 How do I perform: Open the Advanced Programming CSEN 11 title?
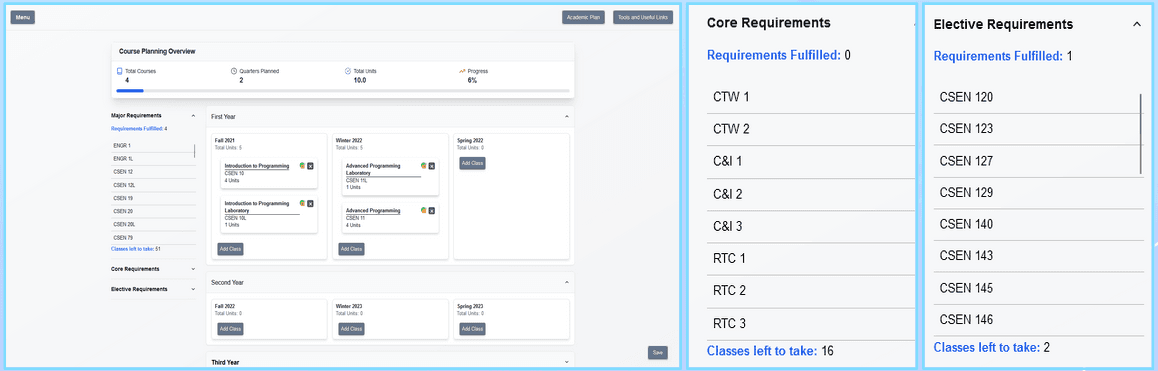click(x=373, y=211)
